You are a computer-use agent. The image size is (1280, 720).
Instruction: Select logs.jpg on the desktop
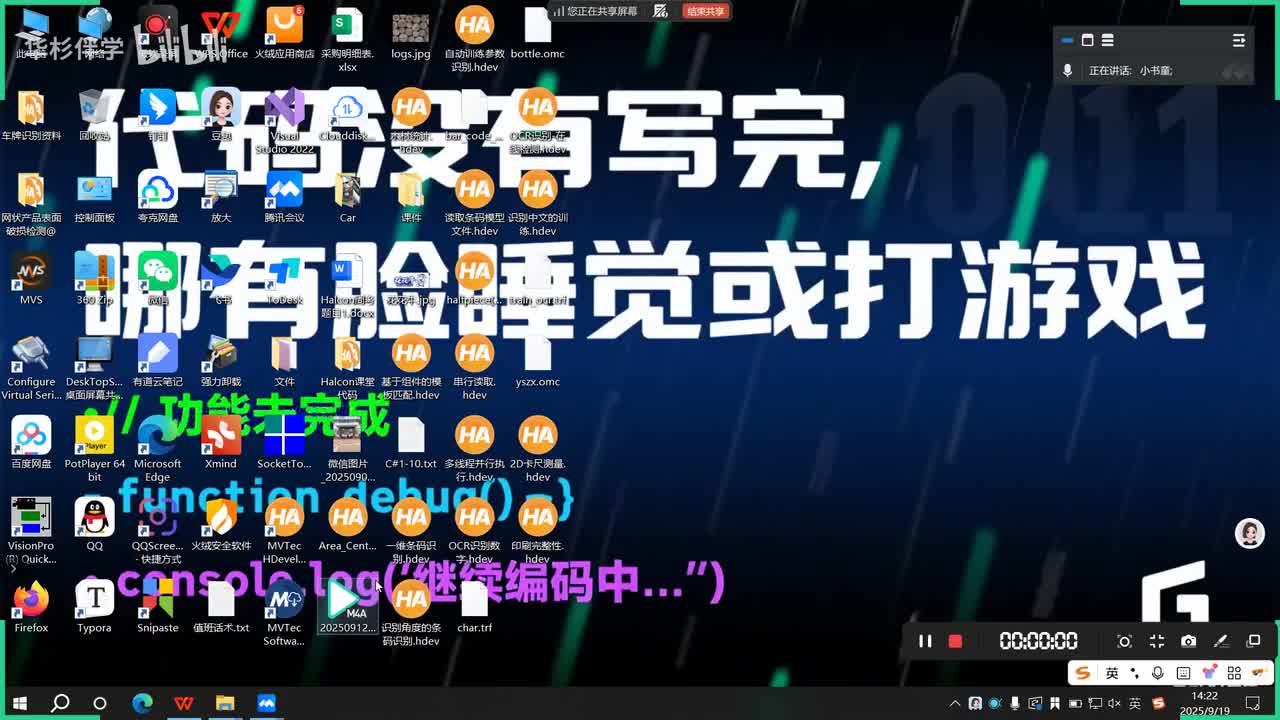411,34
